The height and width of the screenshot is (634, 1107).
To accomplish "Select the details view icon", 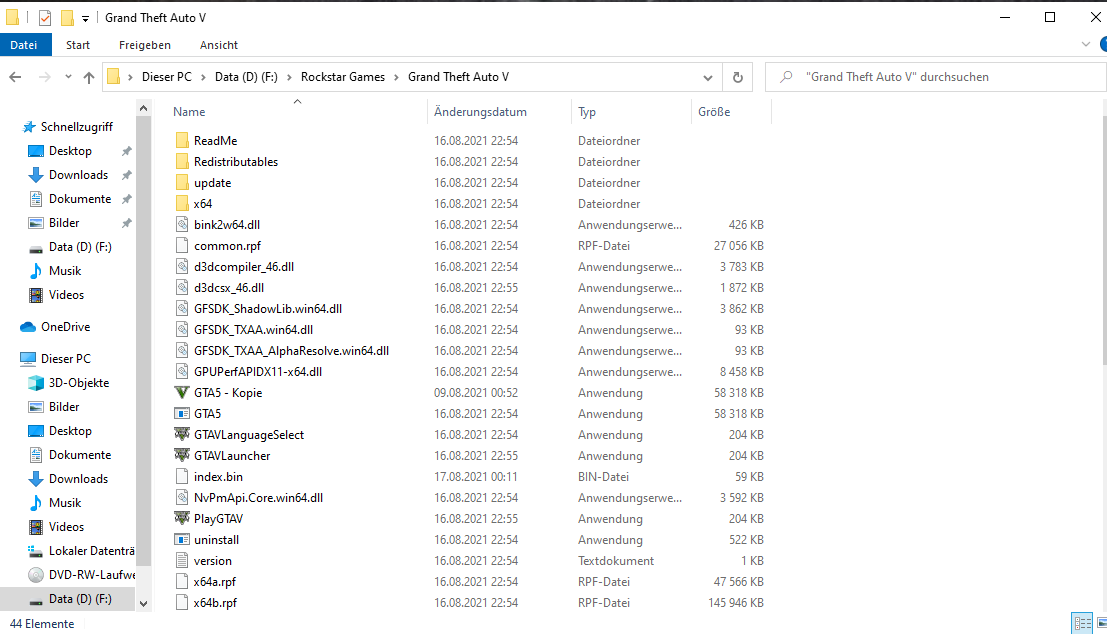I will [x=1082, y=623].
